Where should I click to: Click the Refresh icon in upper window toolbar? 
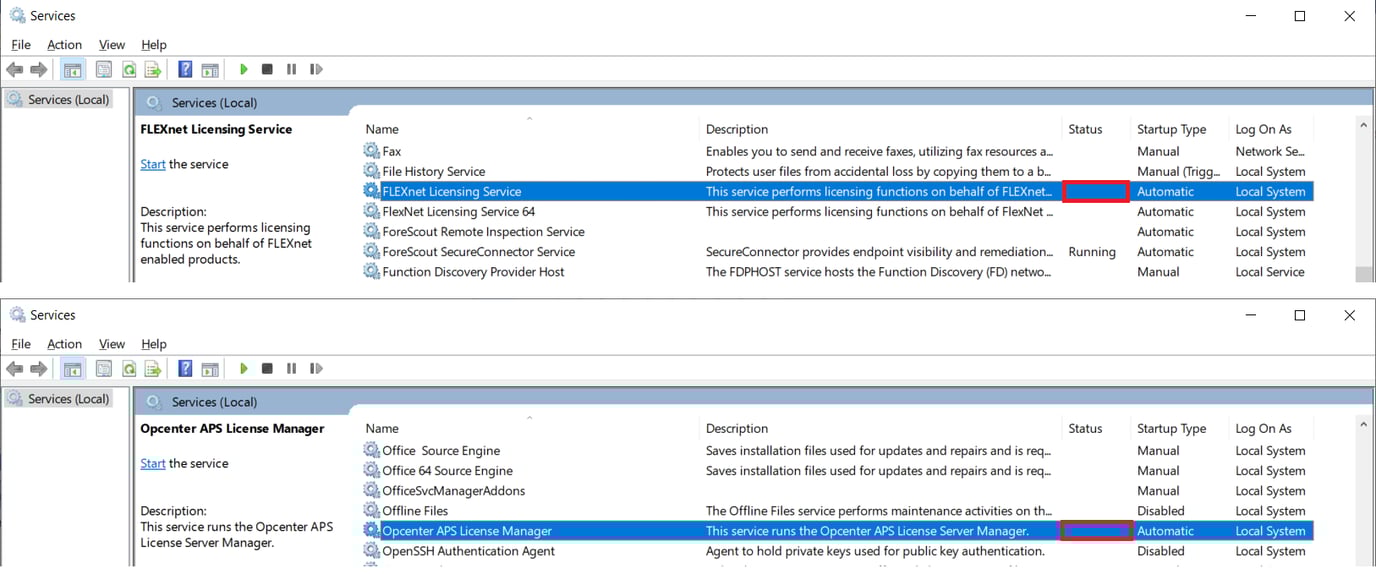coord(129,69)
